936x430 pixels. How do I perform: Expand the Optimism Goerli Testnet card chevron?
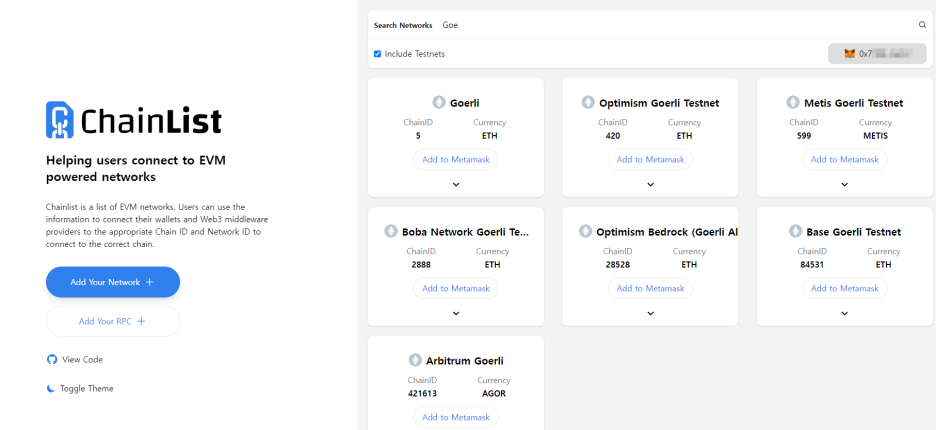(651, 185)
